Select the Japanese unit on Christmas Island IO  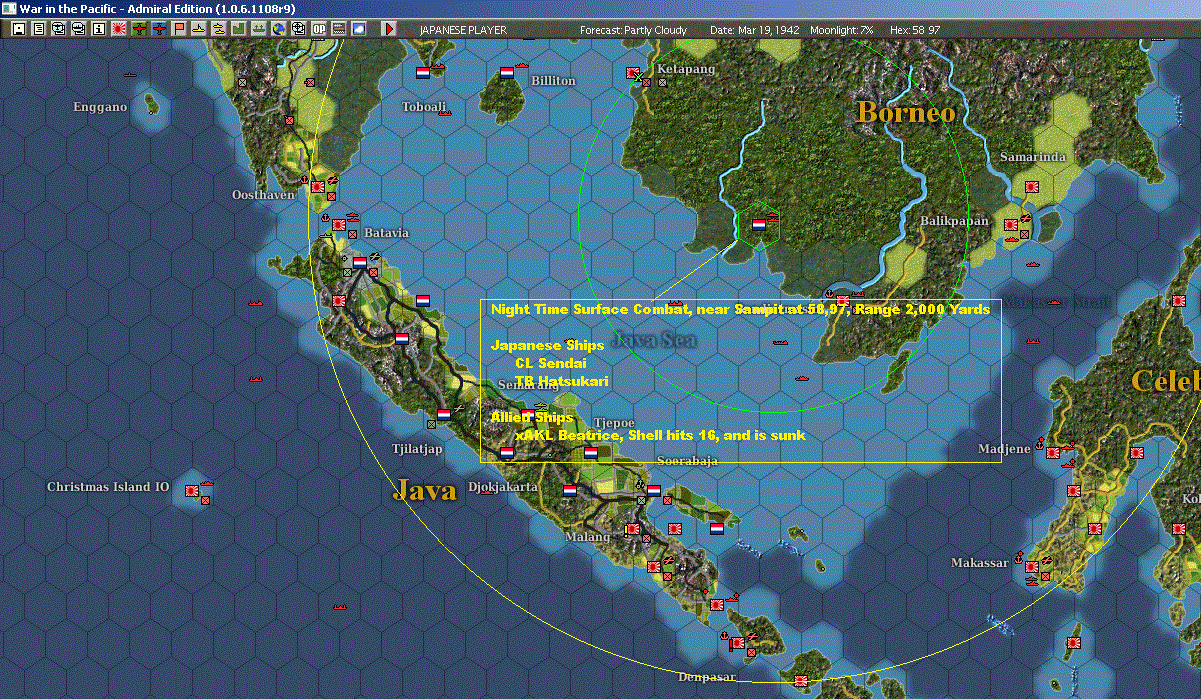191,489
